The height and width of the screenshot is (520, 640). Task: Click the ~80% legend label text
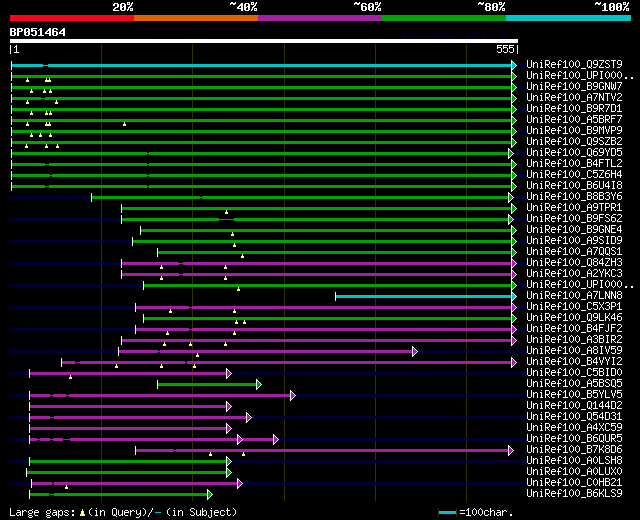[x=491, y=7]
